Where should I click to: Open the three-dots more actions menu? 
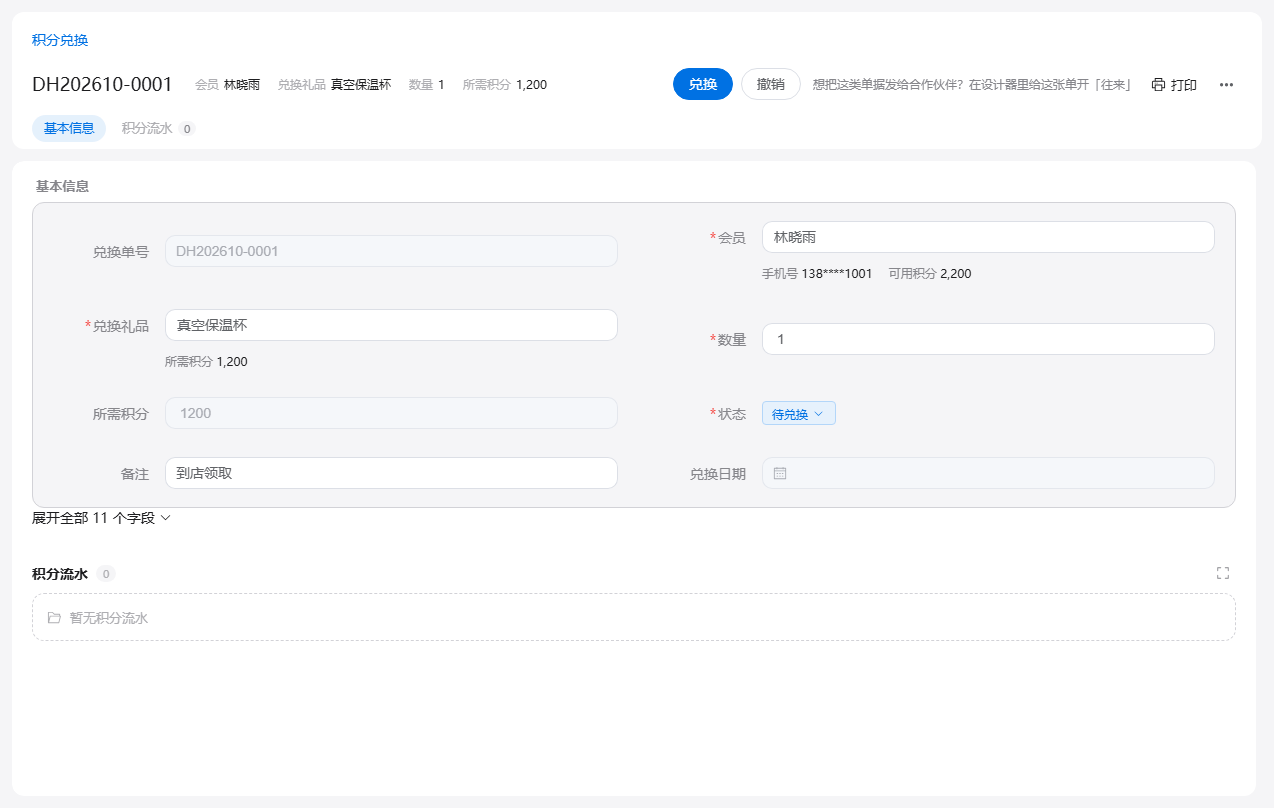(1226, 85)
